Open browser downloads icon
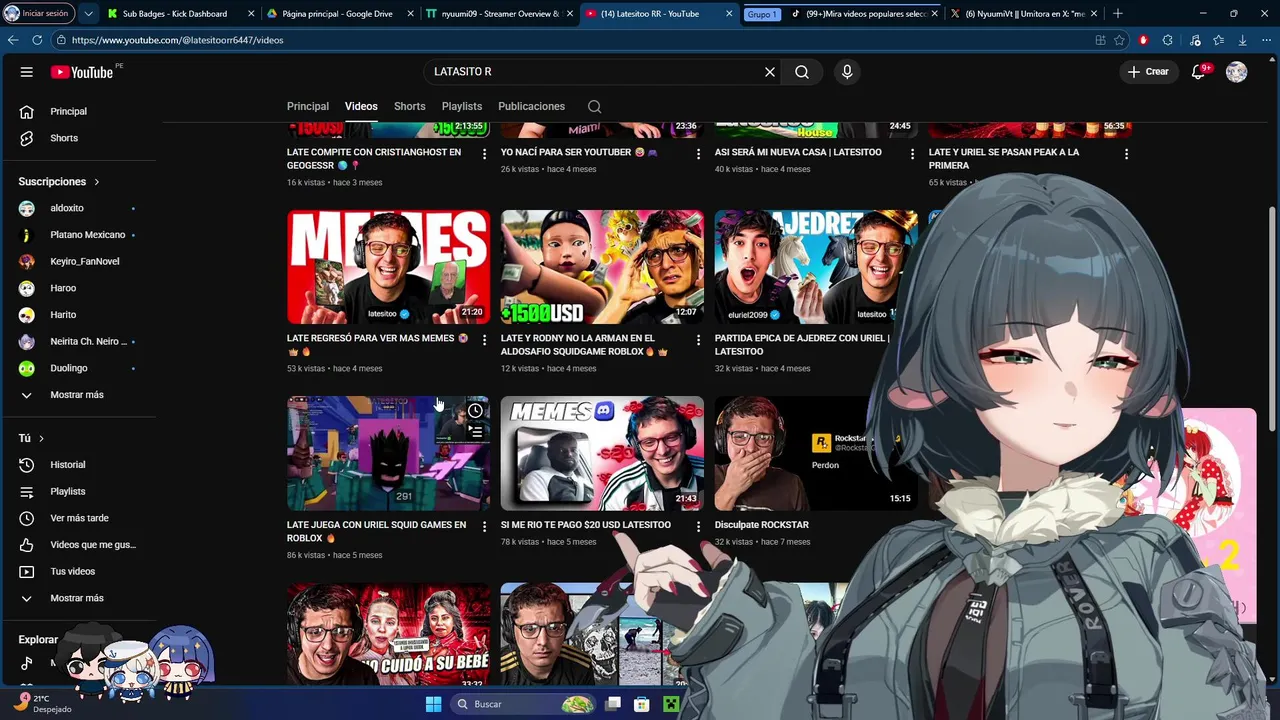The width and height of the screenshot is (1280, 720). click(1243, 40)
